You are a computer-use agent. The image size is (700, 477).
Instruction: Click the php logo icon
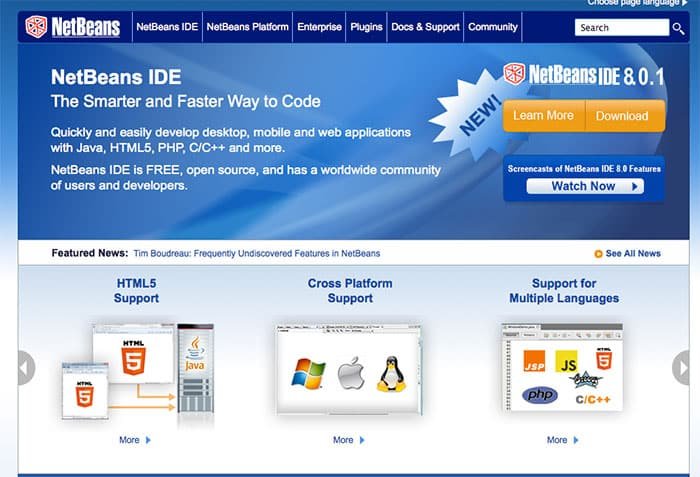click(x=540, y=395)
